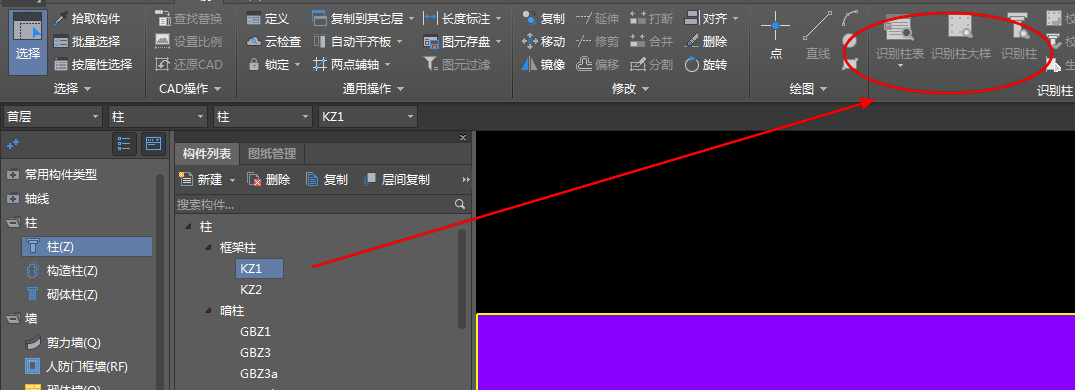Choose 按属性选择 select by property
1075x390 pixels.
click(x=93, y=65)
